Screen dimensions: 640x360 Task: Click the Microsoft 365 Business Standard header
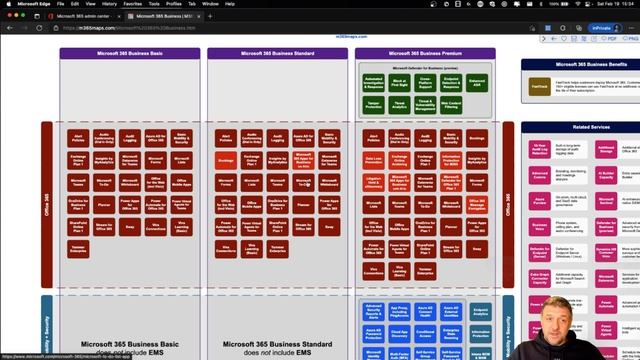pyautogui.click(x=278, y=53)
